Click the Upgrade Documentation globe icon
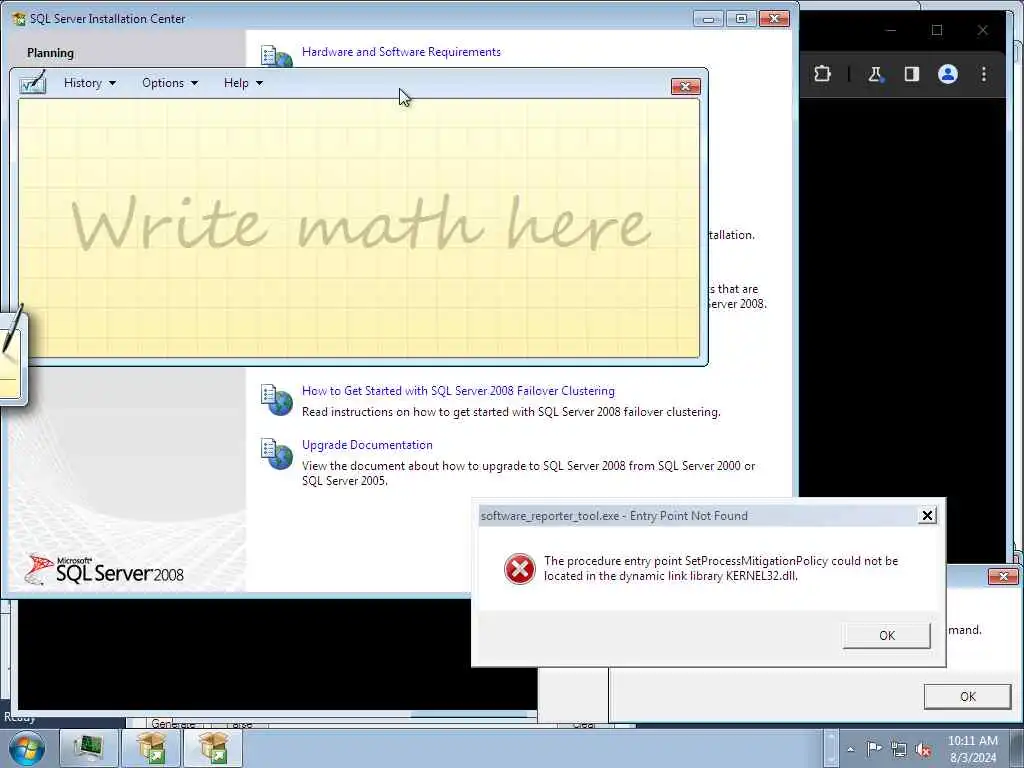1024x768 pixels. pyautogui.click(x=276, y=454)
